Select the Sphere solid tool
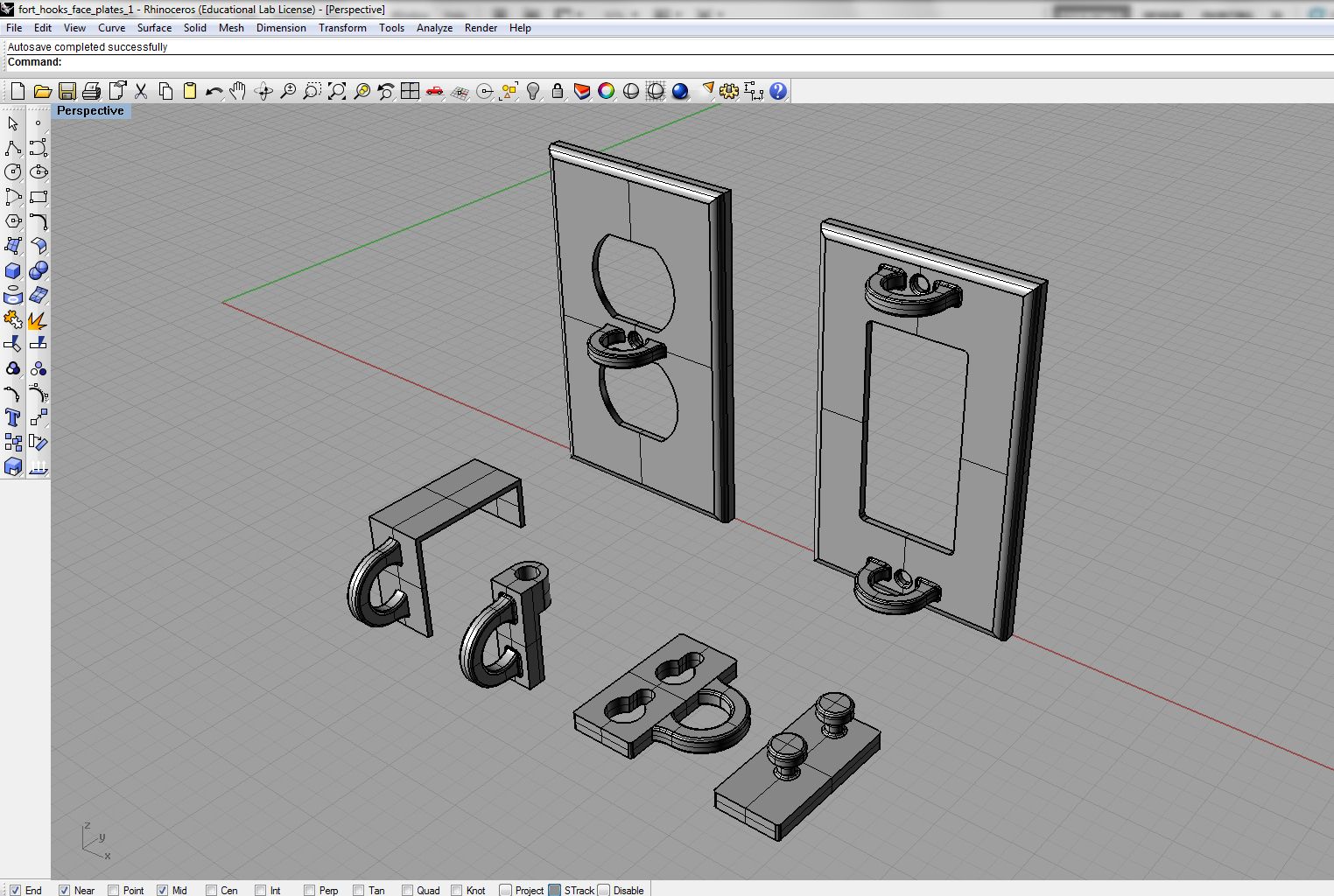The width and height of the screenshot is (1334, 896). point(39,271)
